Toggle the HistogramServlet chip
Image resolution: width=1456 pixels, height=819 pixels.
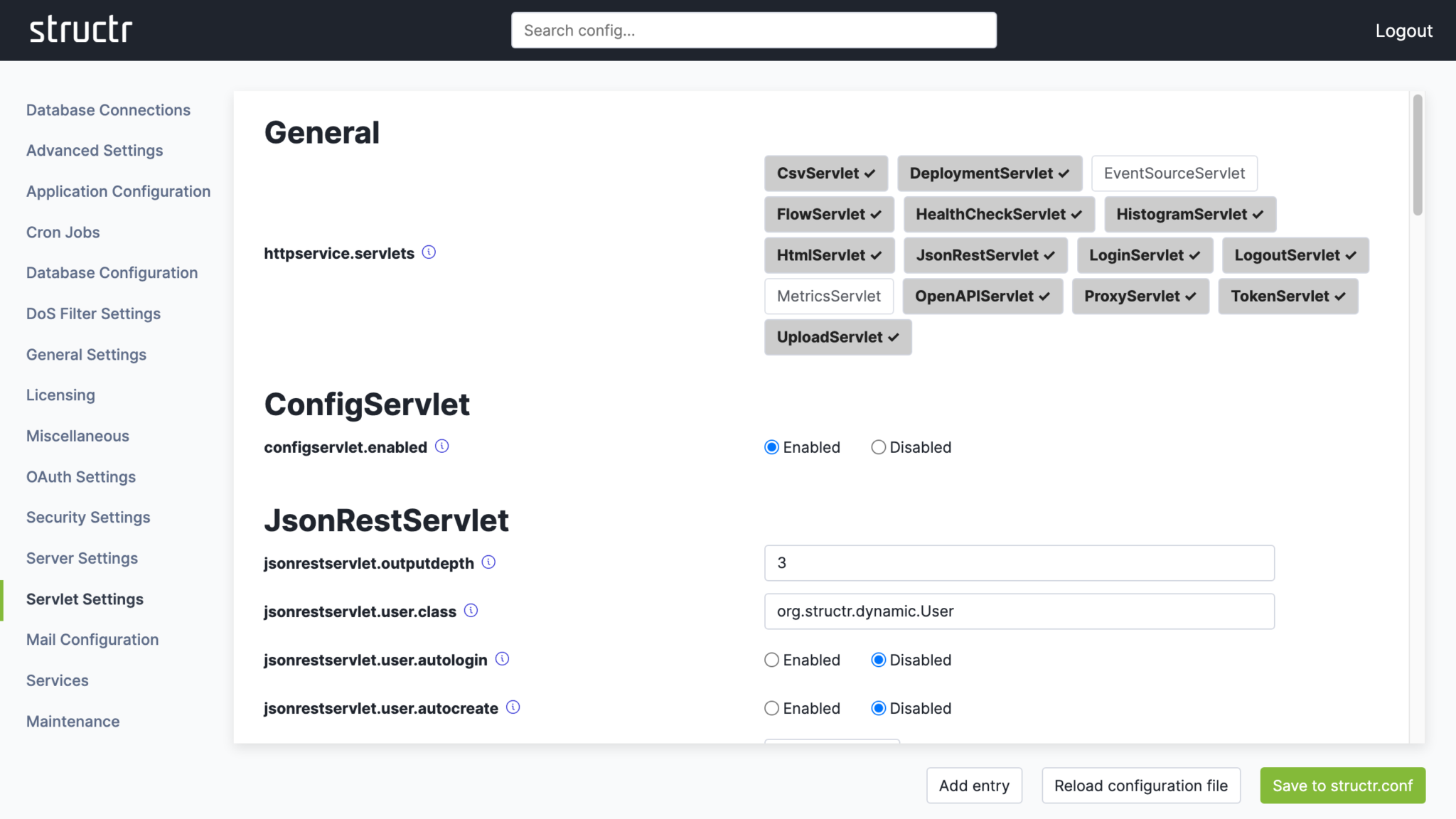pos(1190,215)
